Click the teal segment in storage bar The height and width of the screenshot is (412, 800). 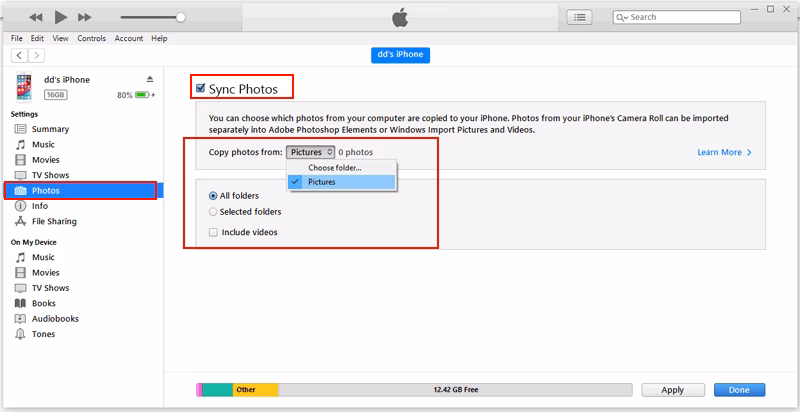click(x=218, y=390)
